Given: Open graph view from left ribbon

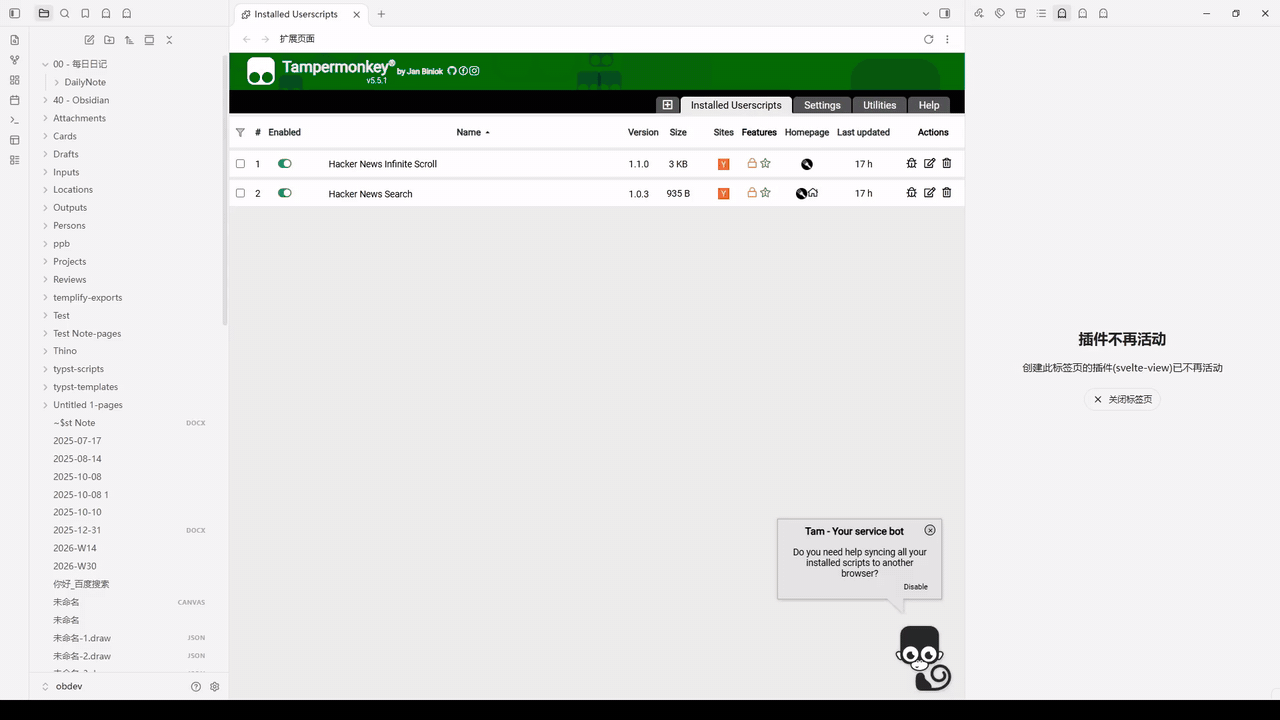Looking at the screenshot, I should [14, 60].
